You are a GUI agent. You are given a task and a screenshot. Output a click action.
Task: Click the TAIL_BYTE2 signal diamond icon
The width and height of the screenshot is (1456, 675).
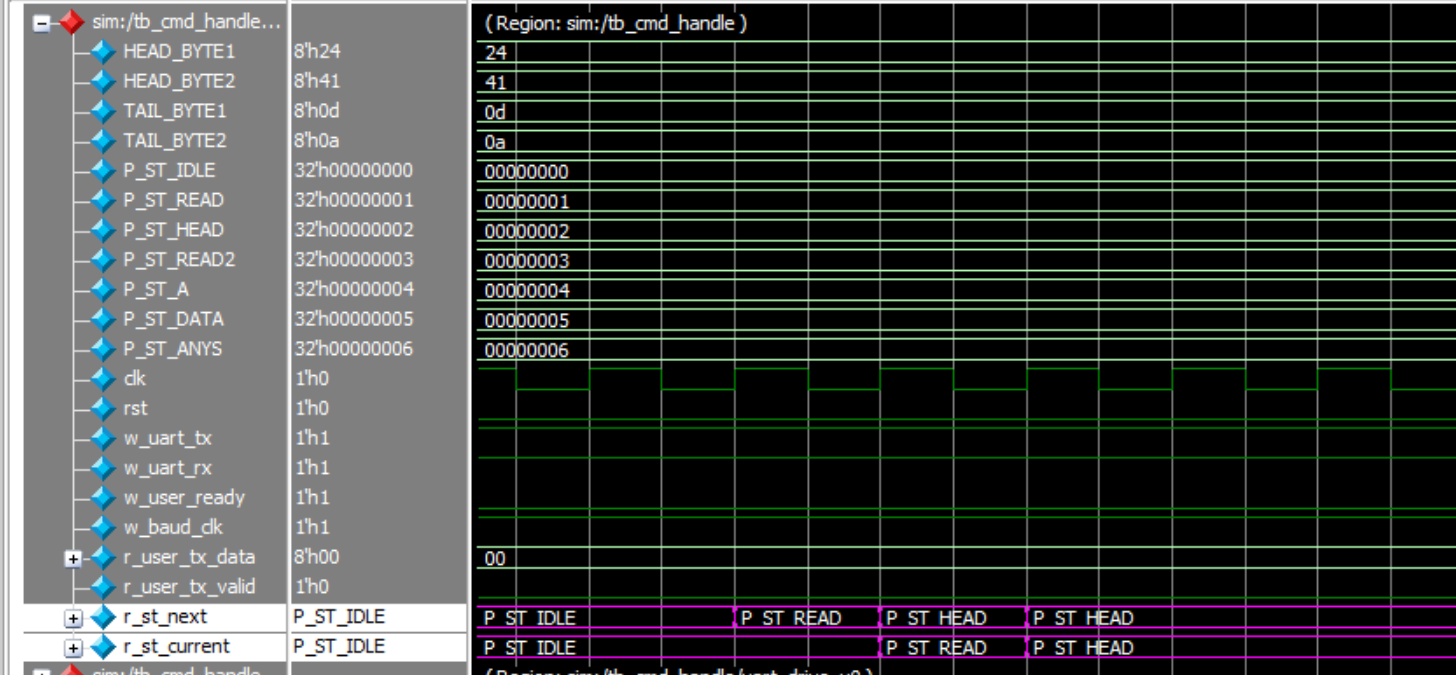(103, 141)
